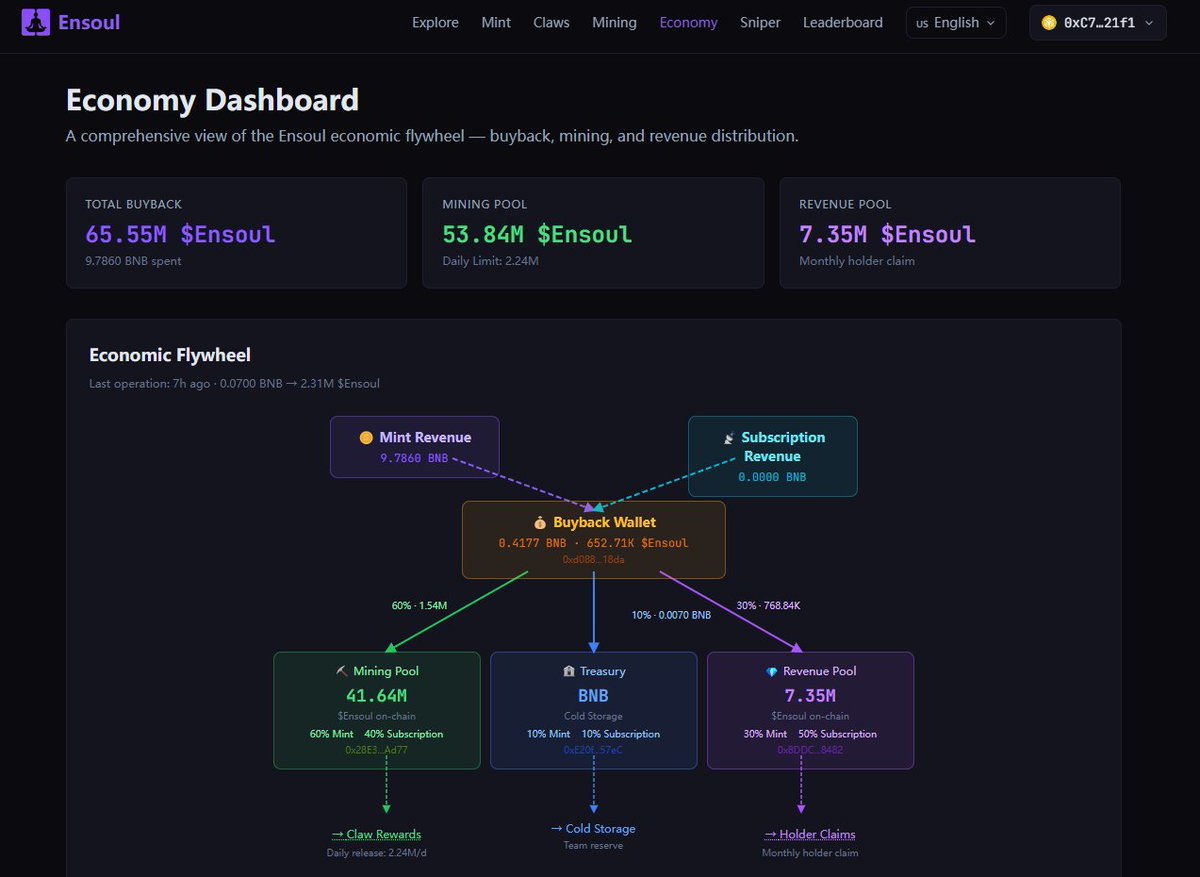1200x877 pixels.
Task: Open Treasury address 0xE20f...57eC
Action: [593, 749]
